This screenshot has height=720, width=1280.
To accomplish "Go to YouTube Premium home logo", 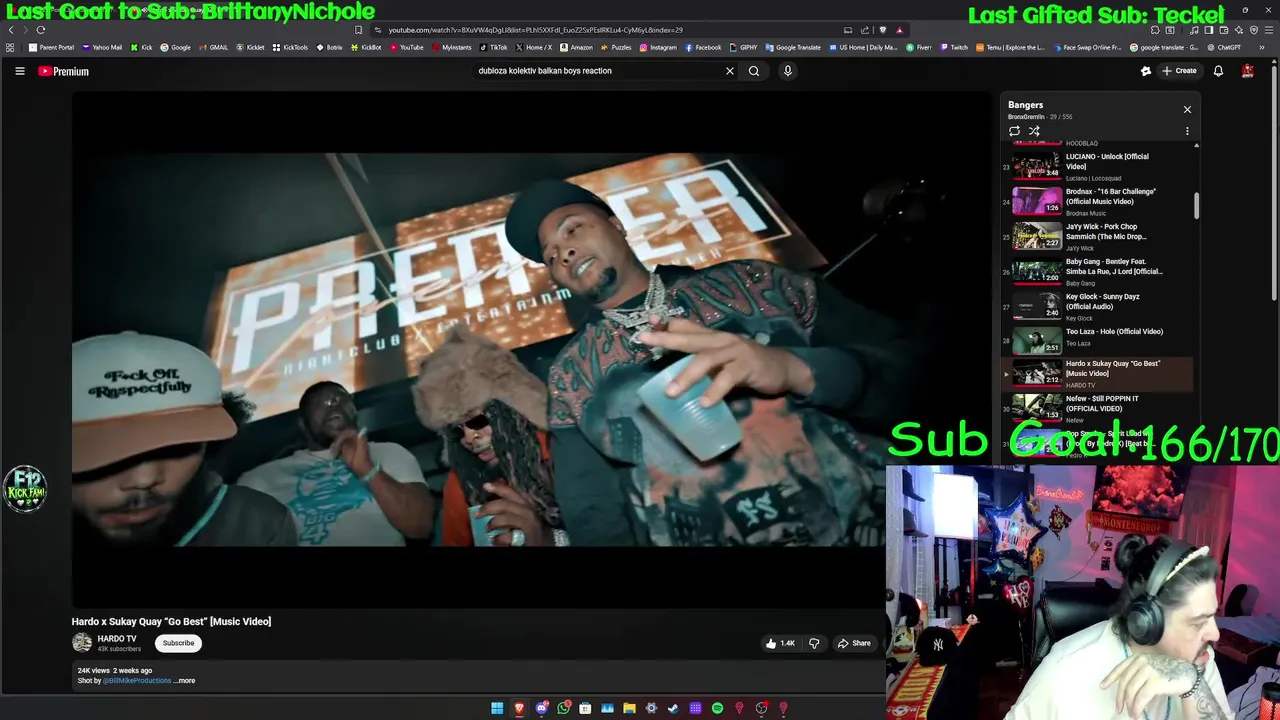I will (x=64, y=71).
